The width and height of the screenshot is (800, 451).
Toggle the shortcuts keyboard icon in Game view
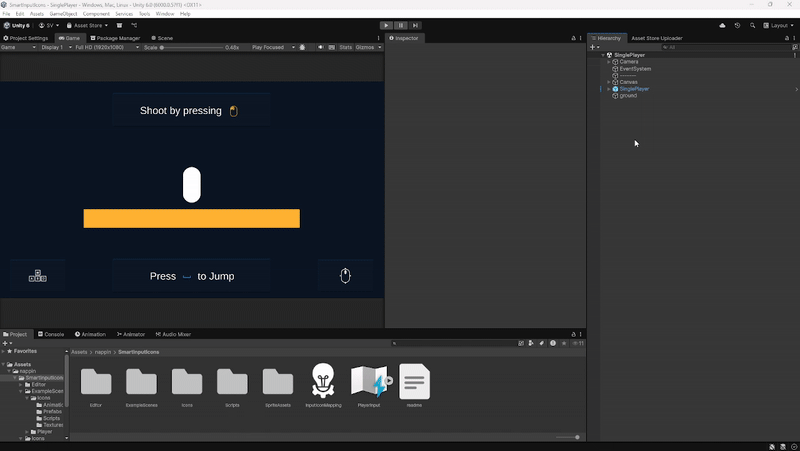pyautogui.click(x=332, y=47)
